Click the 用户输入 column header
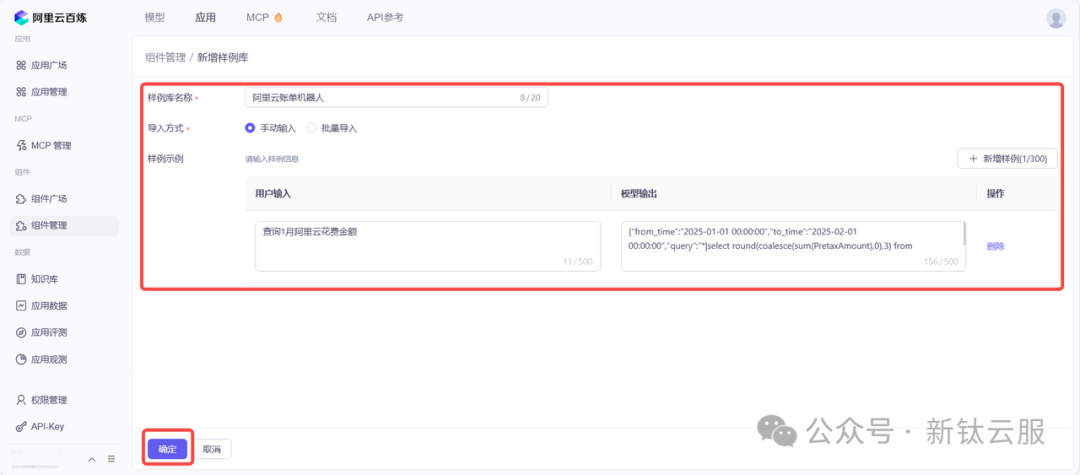The height and width of the screenshot is (475, 1080). pyautogui.click(x=273, y=194)
